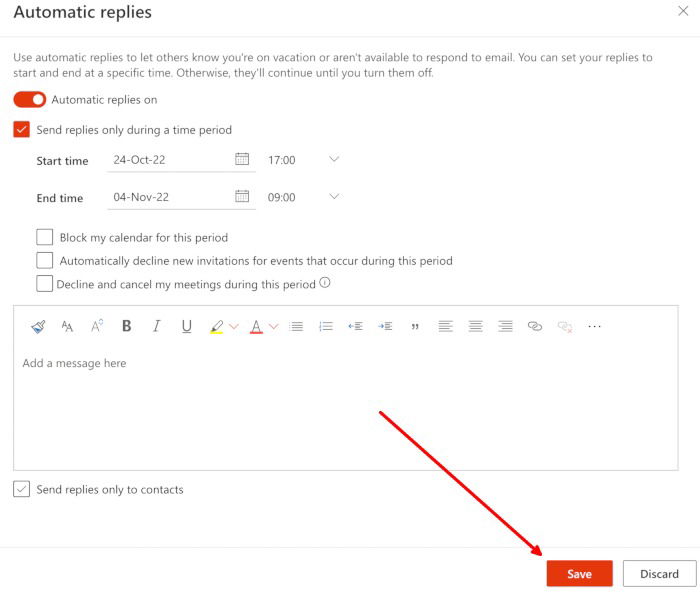Expand the End time 09:00 dropdown
The width and height of the screenshot is (700, 595).
tap(334, 196)
